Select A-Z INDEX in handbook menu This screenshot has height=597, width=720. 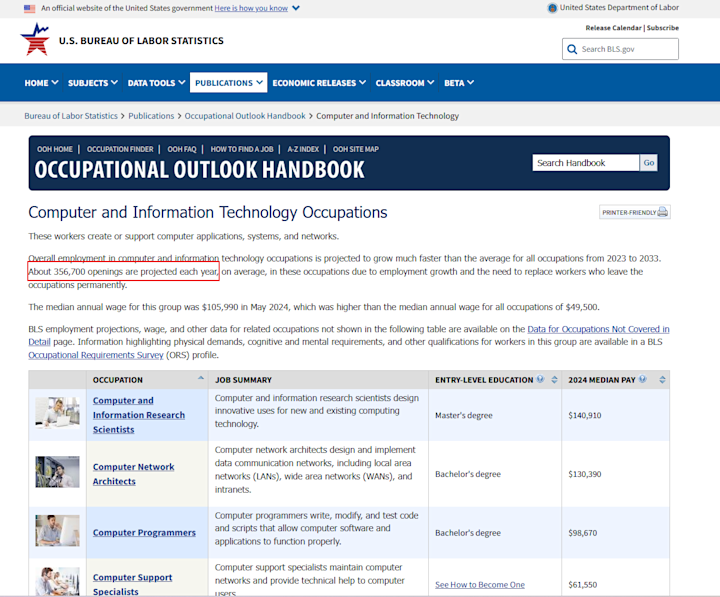303,149
